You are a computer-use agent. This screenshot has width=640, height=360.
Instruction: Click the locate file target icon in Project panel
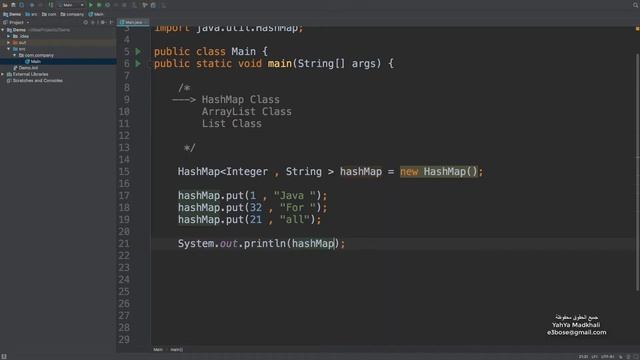point(86,22)
